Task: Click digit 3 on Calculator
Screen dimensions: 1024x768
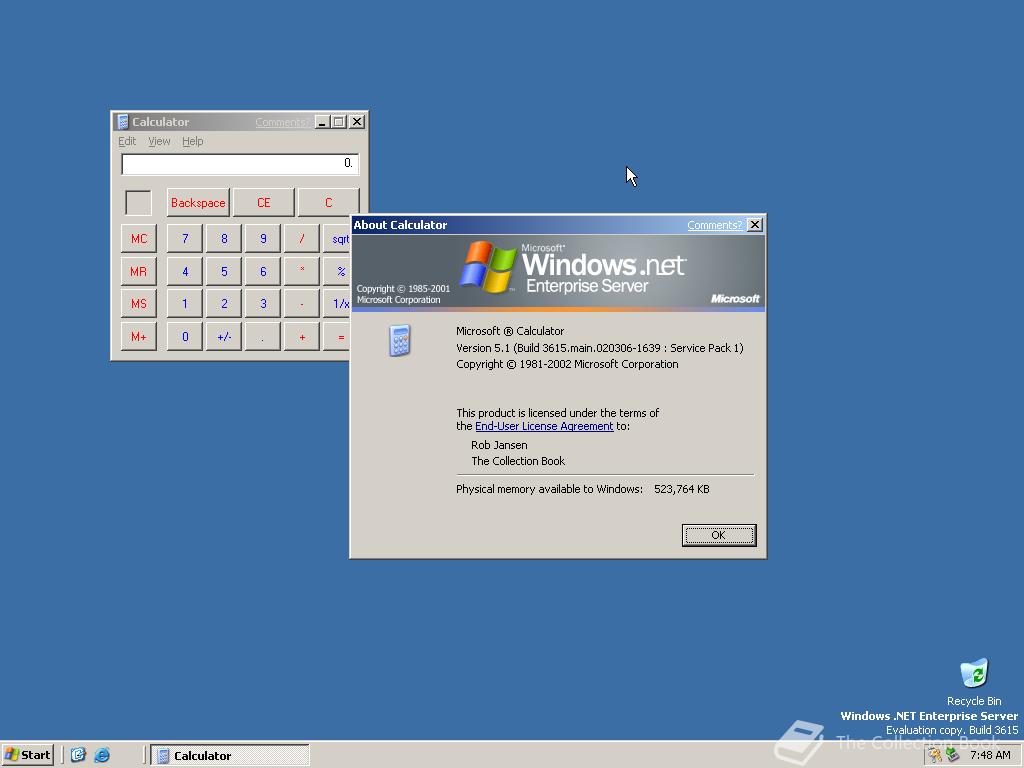Action: [263, 304]
